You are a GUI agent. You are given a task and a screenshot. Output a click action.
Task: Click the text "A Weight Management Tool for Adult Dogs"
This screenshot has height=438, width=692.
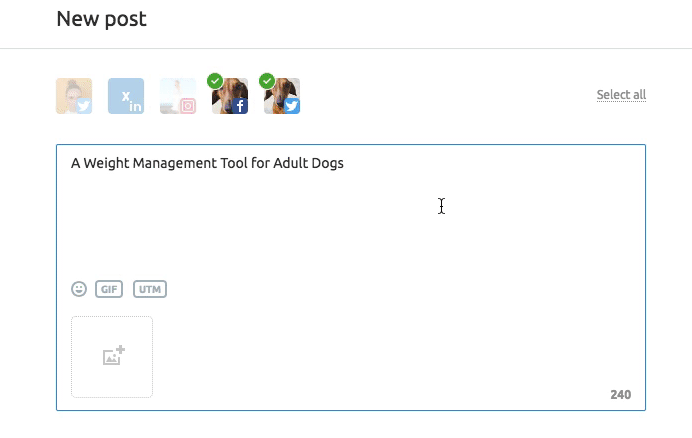207,163
